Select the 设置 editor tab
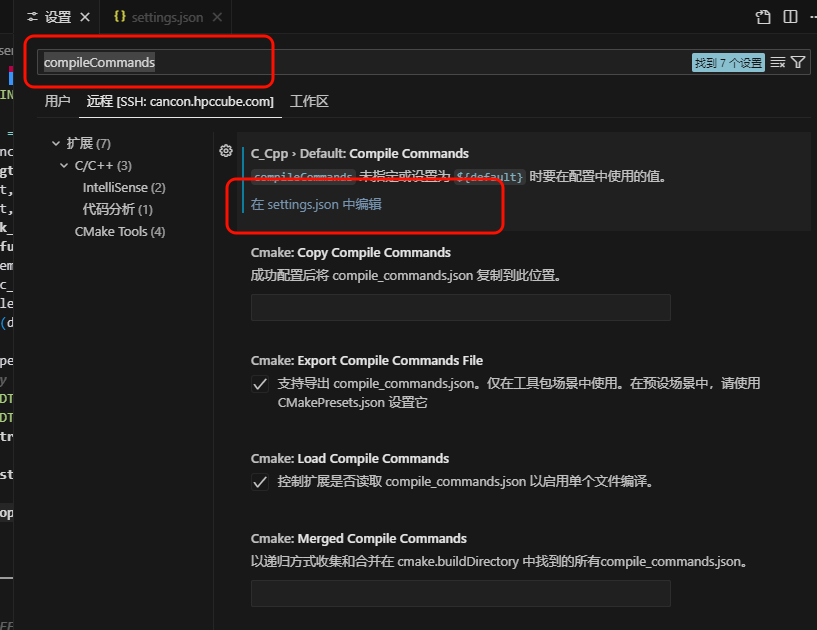 (57, 17)
